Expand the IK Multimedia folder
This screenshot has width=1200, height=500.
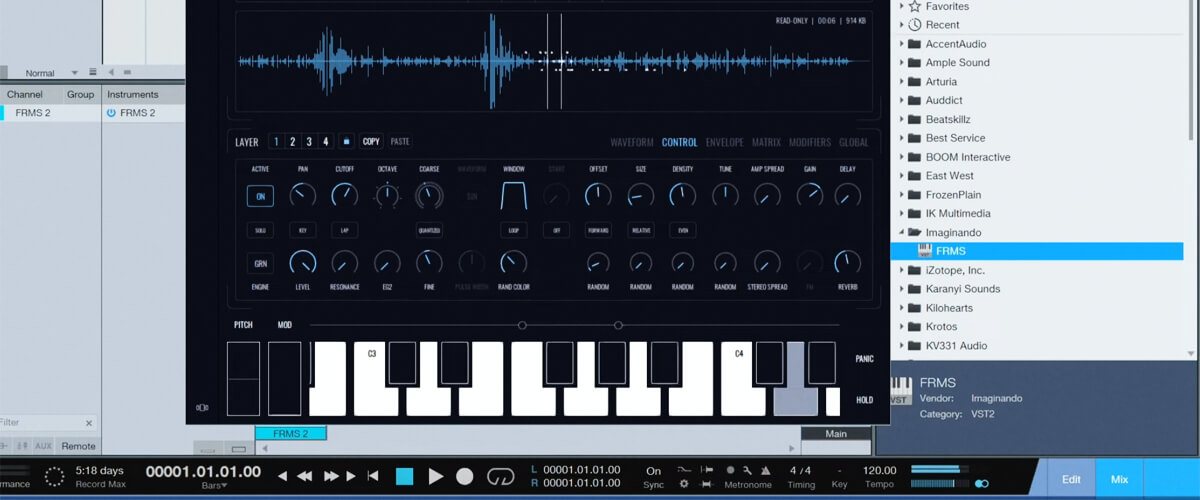coord(902,213)
